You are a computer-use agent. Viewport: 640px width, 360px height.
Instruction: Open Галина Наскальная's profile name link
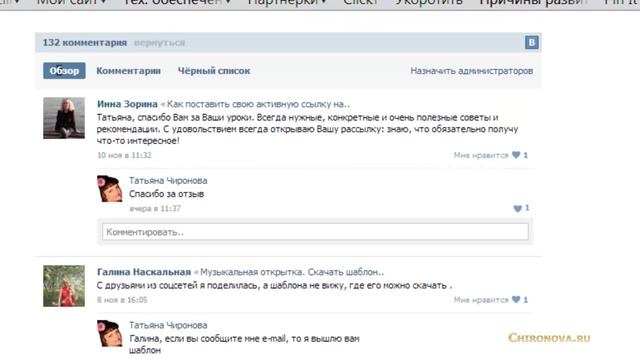(x=144, y=272)
